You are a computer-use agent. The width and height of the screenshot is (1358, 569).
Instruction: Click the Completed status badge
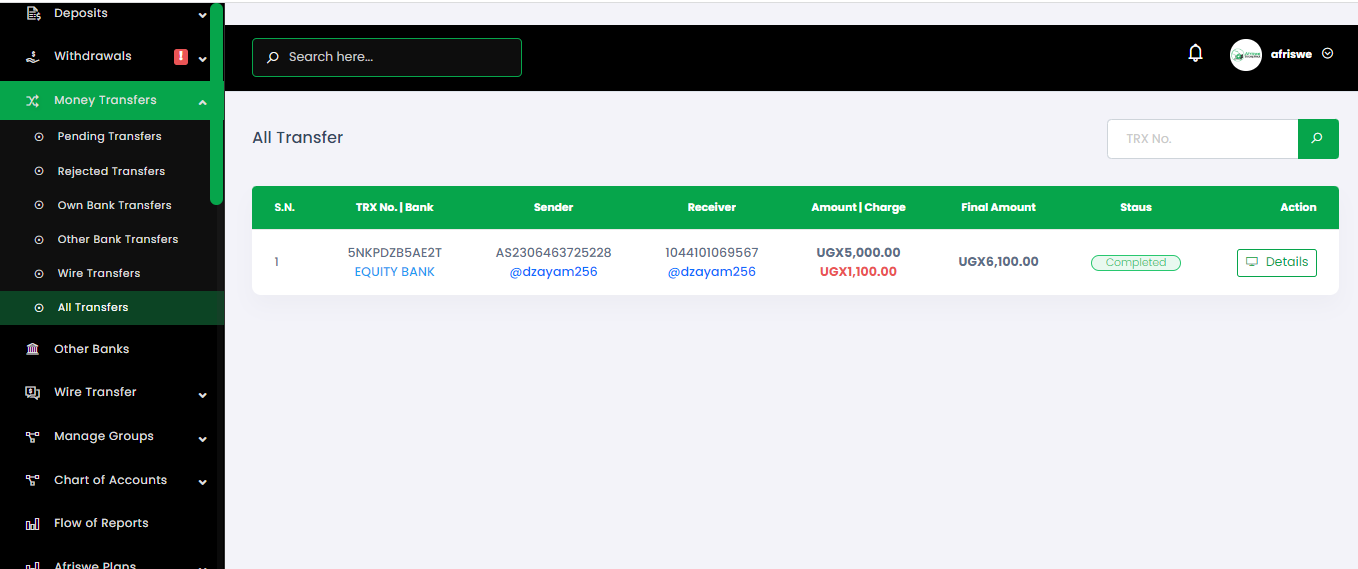1136,263
